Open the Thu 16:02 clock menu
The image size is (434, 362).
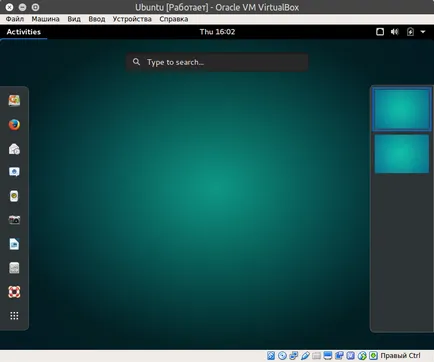(x=217, y=32)
